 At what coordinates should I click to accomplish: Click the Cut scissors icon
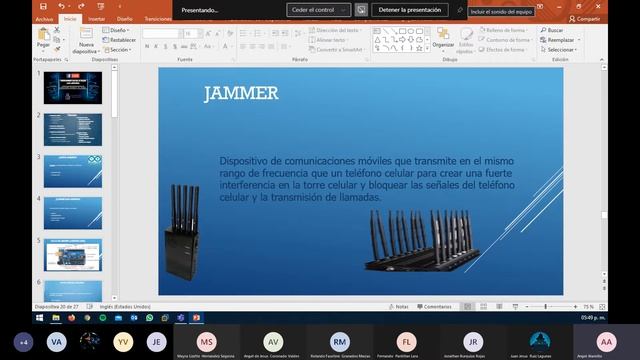[57, 30]
